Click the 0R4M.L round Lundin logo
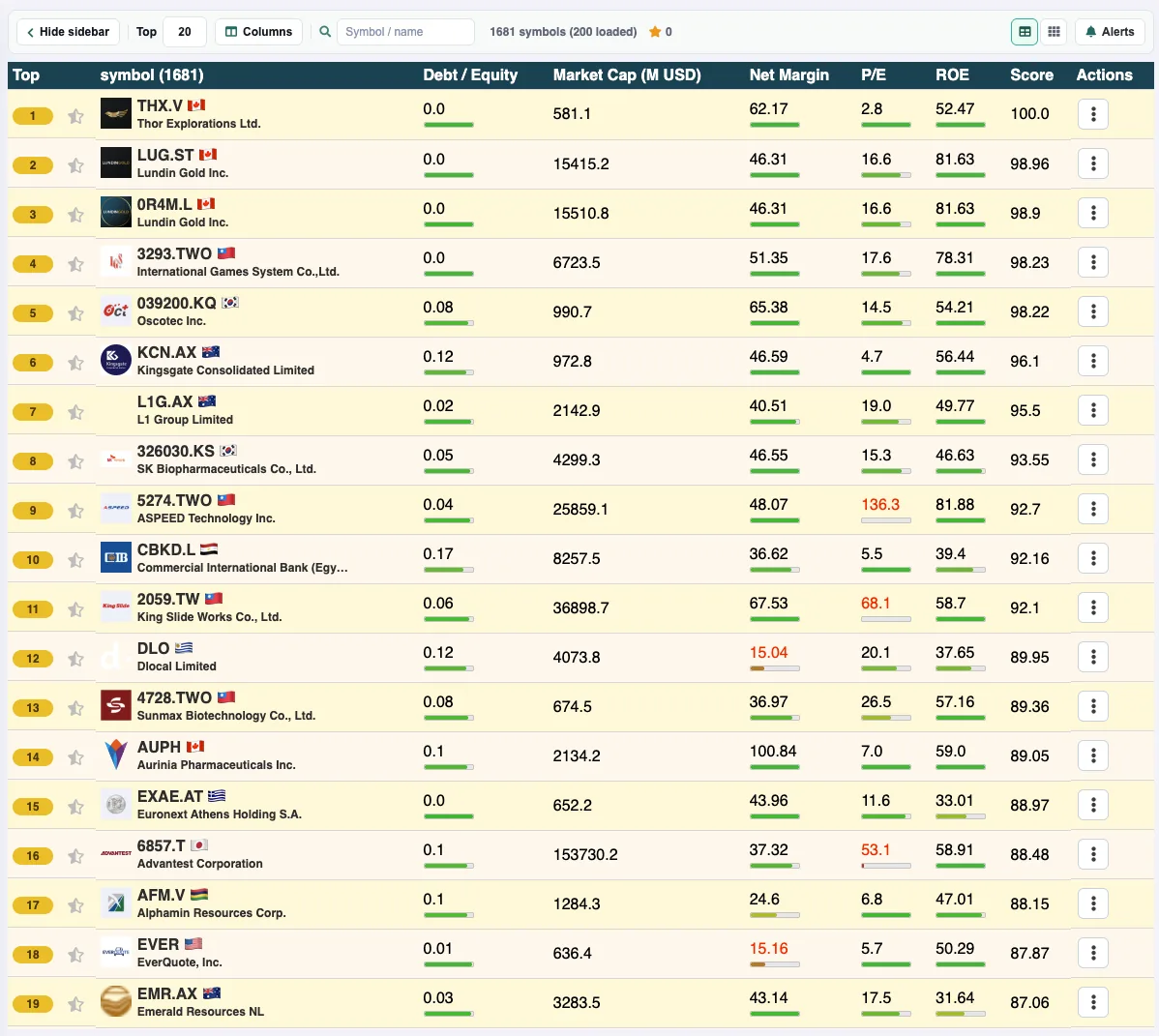 coord(116,212)
